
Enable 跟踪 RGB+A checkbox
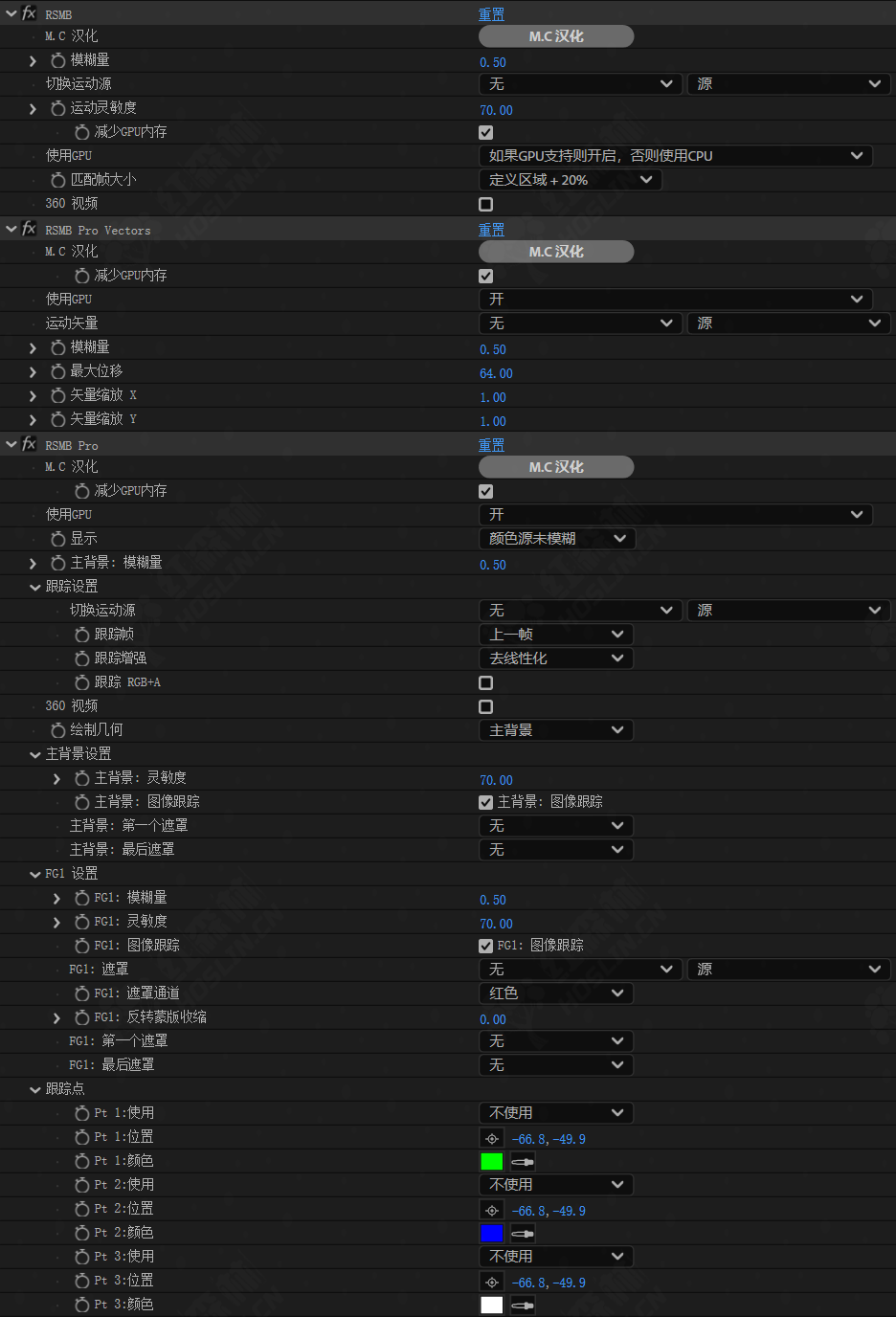[x=486, y=682]
